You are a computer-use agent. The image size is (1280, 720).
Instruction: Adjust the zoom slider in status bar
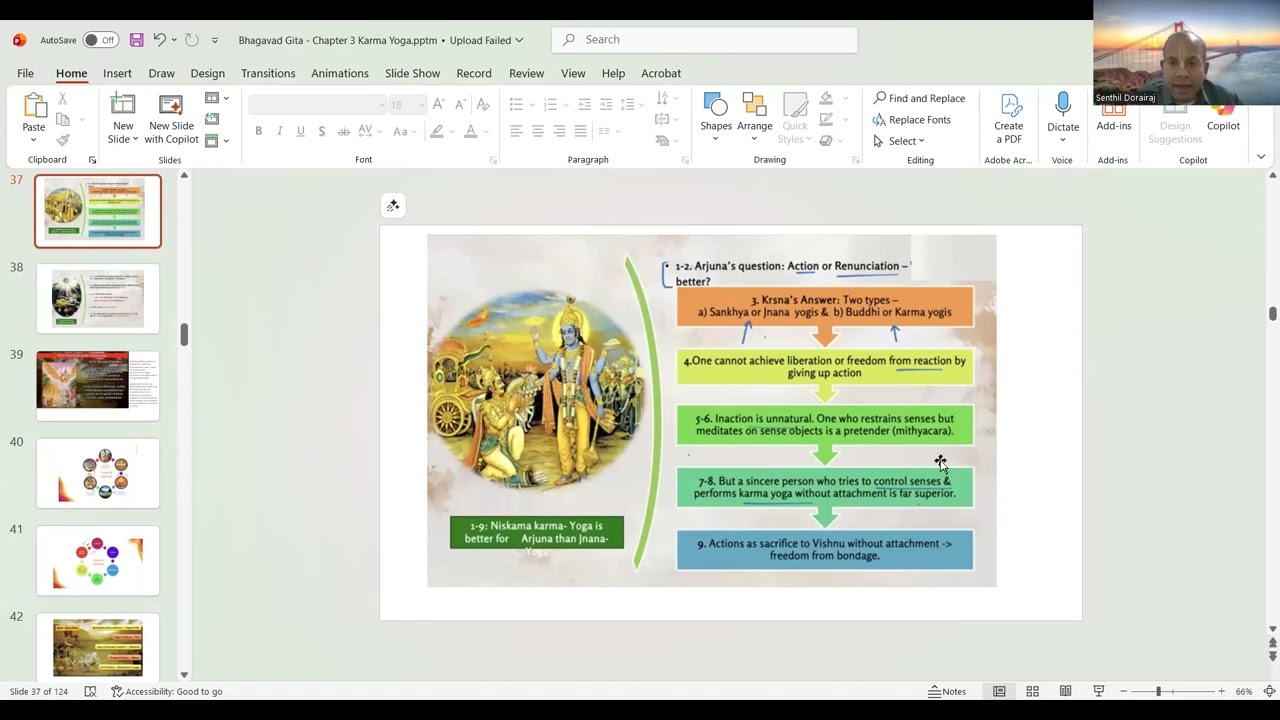1158,691
